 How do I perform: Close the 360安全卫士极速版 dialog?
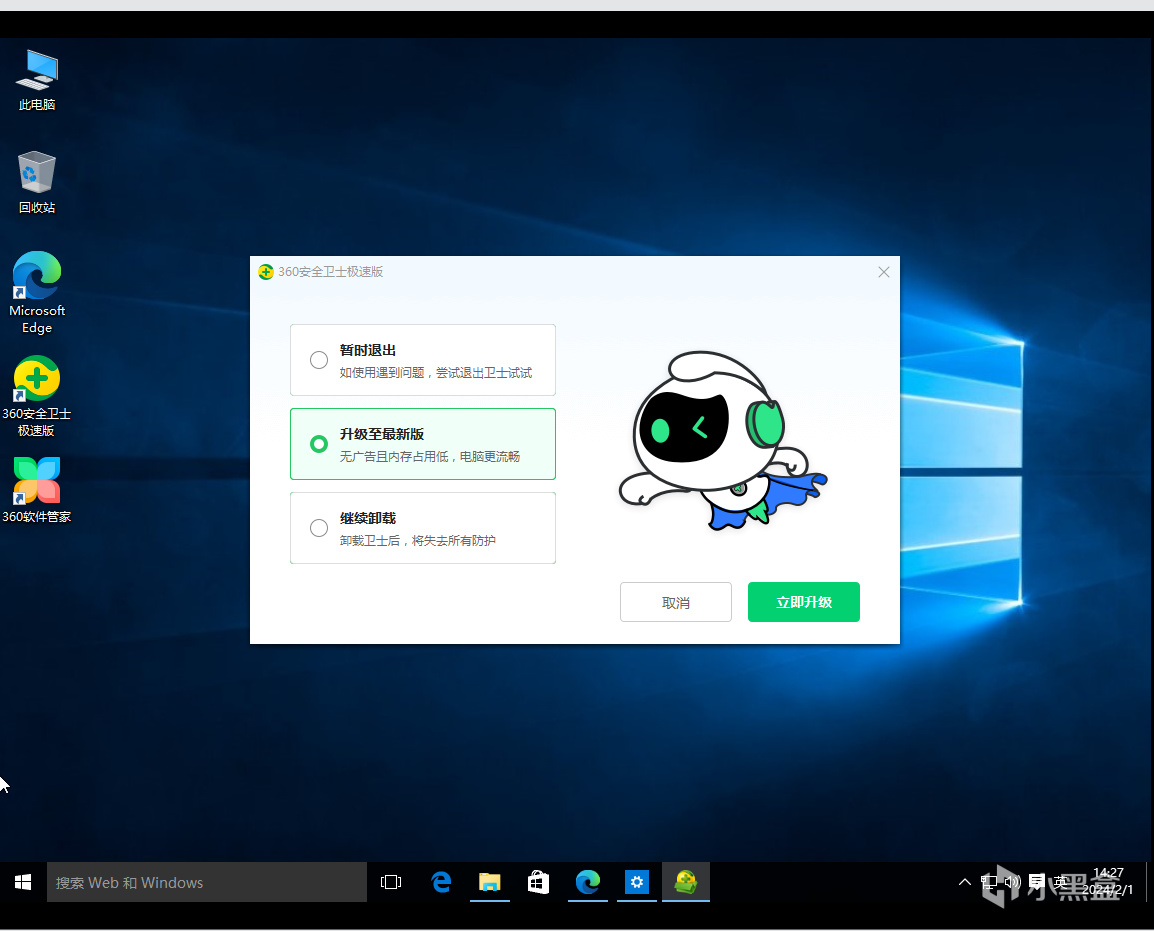[x=884, y=272]
